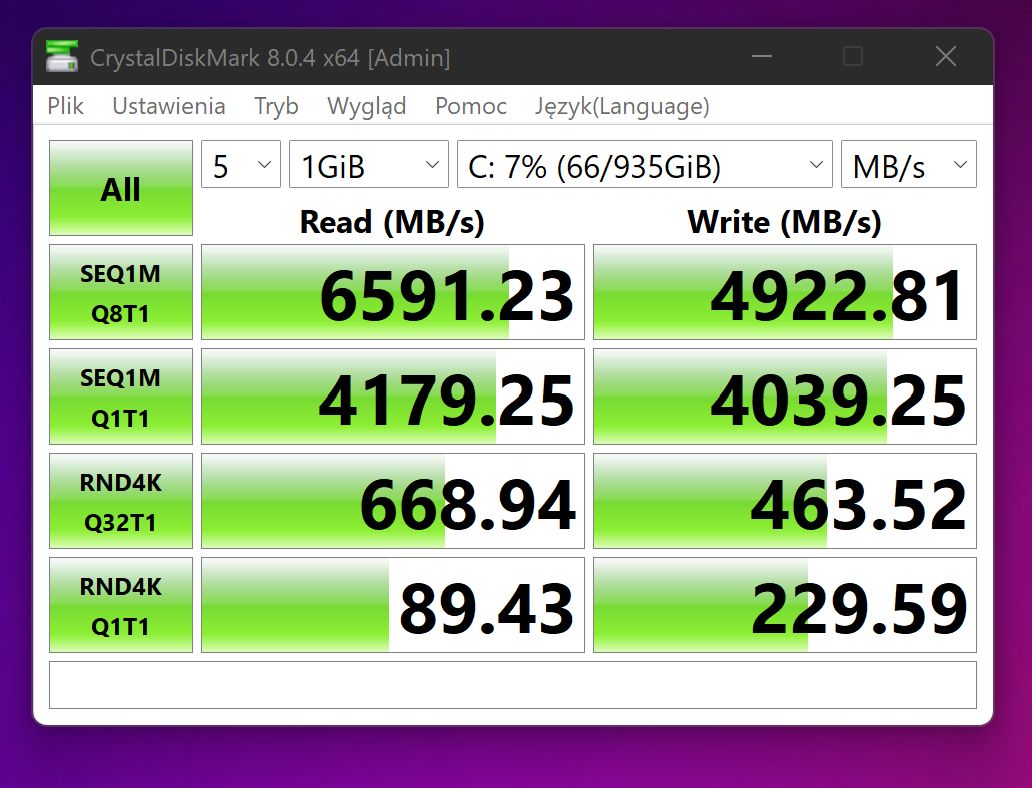Open the Plik menu

point(65,106)
